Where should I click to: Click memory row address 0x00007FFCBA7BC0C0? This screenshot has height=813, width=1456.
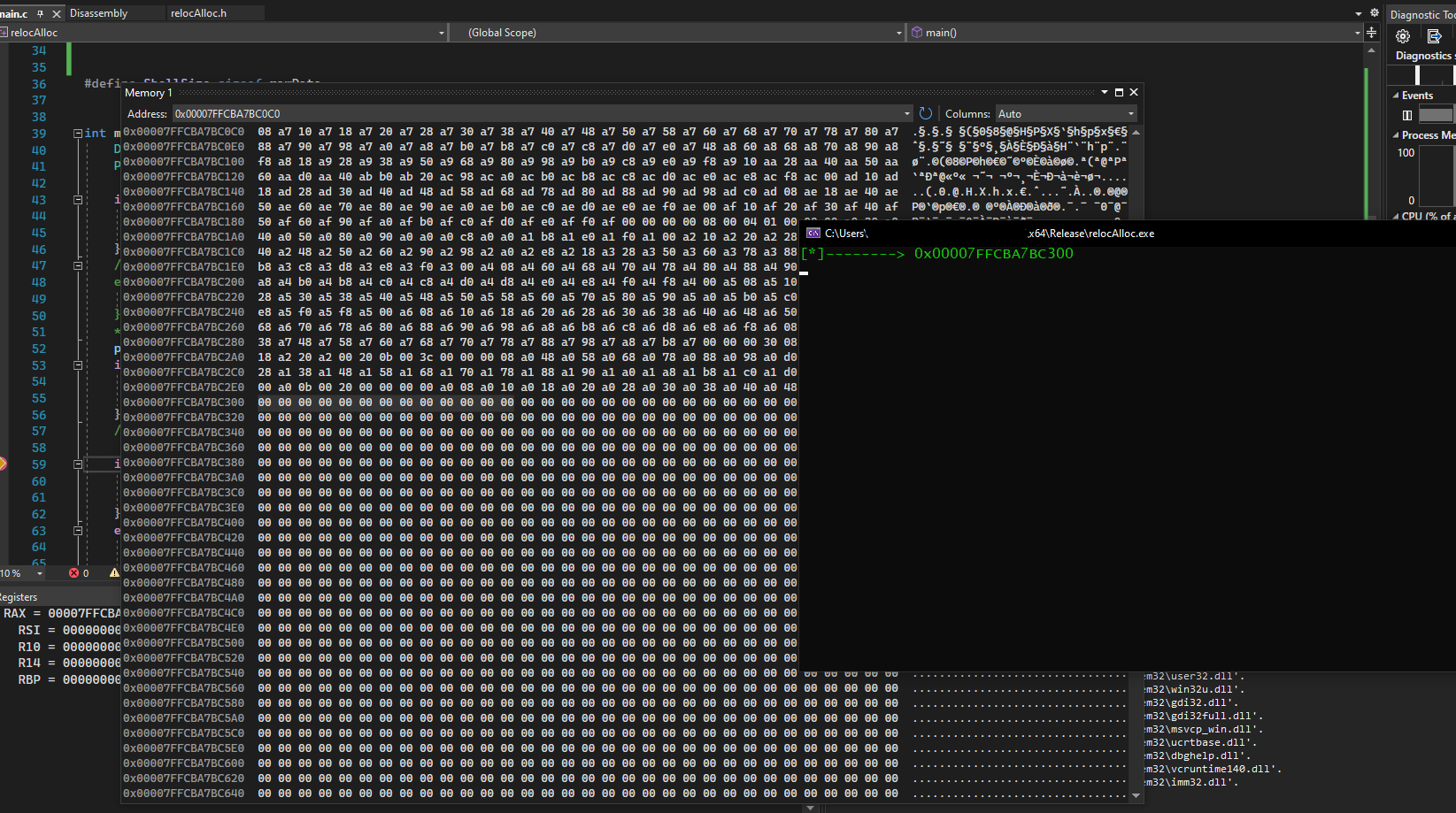[183, 131]
